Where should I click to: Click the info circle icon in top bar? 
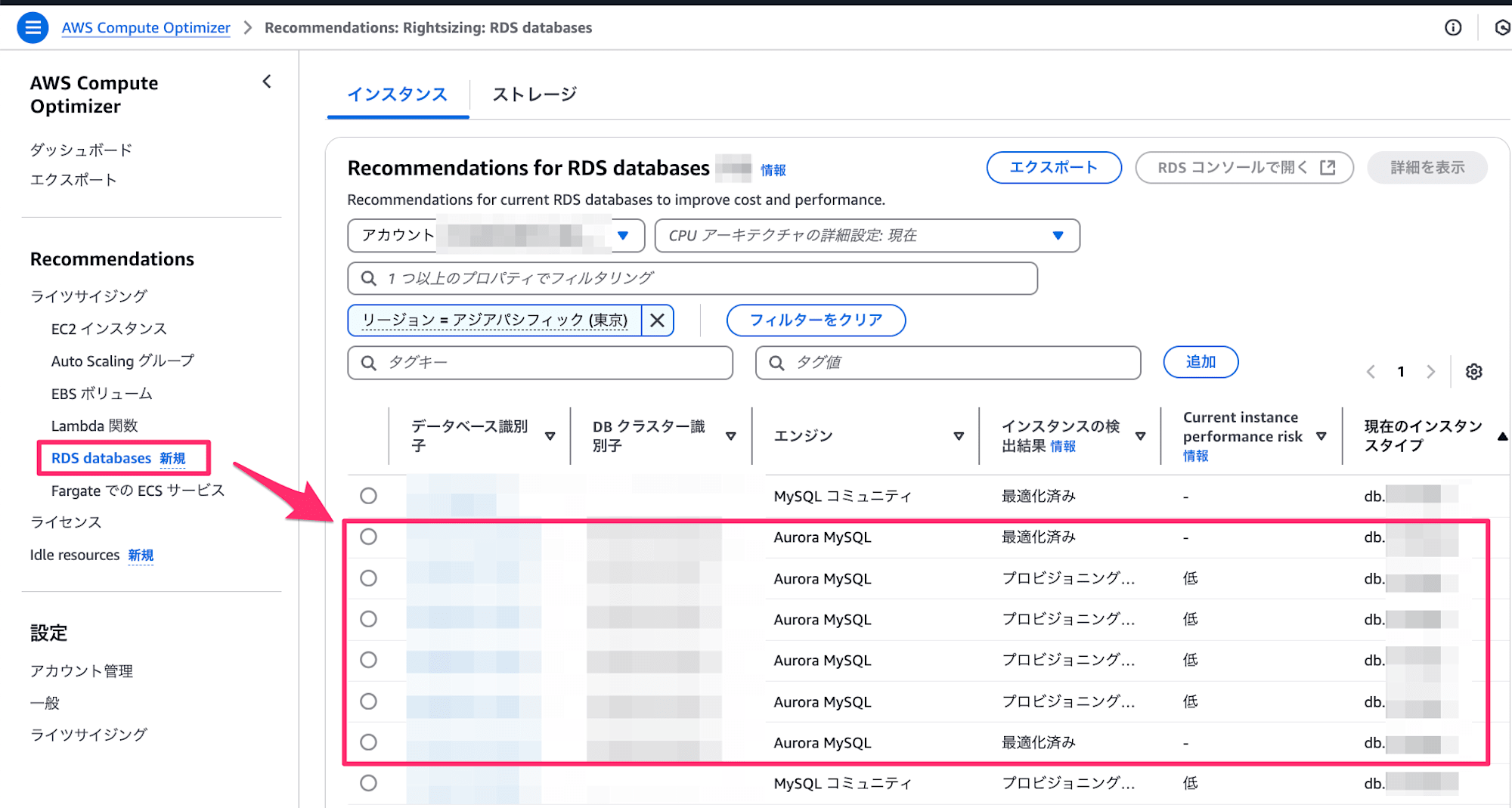[x=1453, y=28]
